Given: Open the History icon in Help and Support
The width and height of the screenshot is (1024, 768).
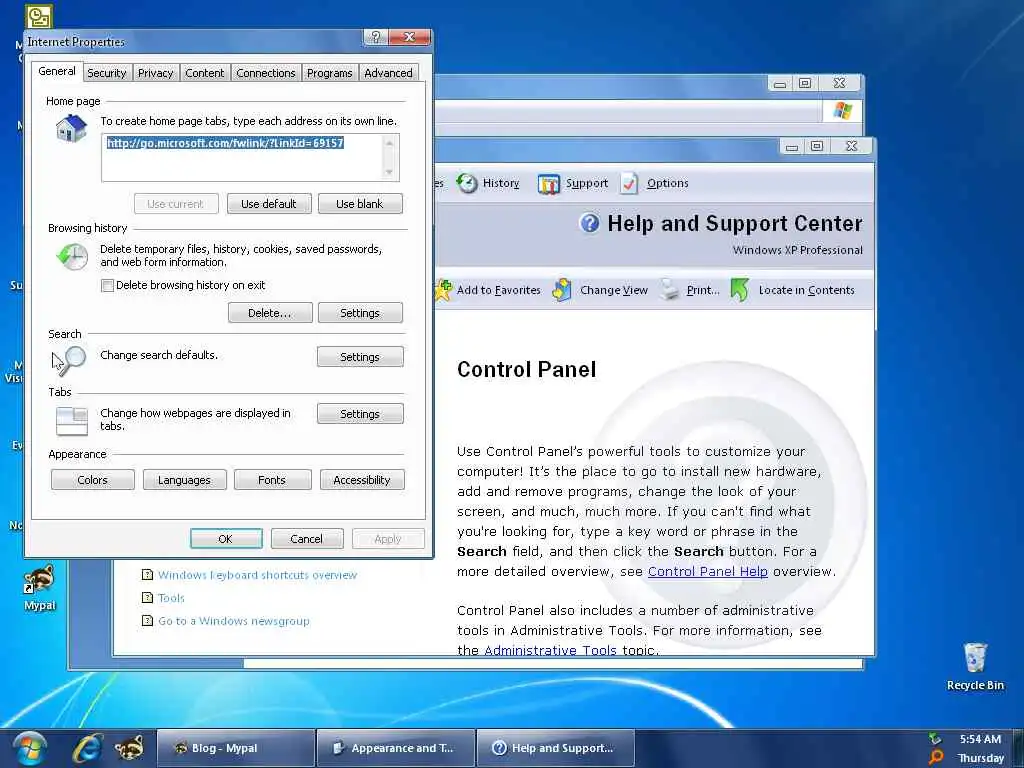Looking at the screenshot, I should [x=467, y=184].
